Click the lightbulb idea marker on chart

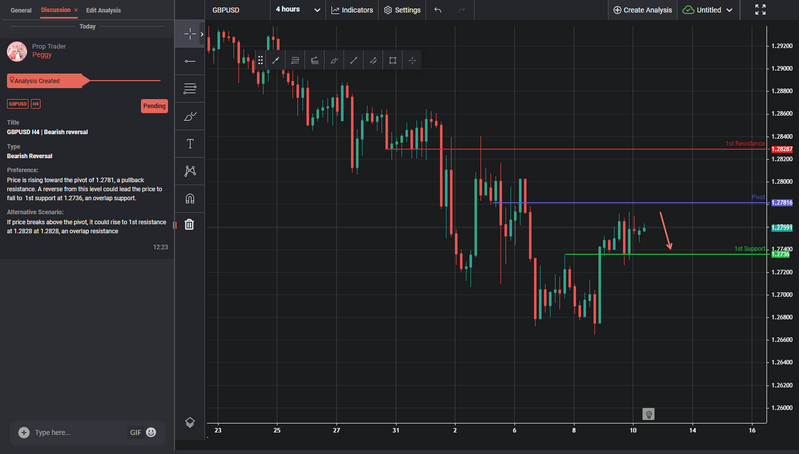[648, 414]
